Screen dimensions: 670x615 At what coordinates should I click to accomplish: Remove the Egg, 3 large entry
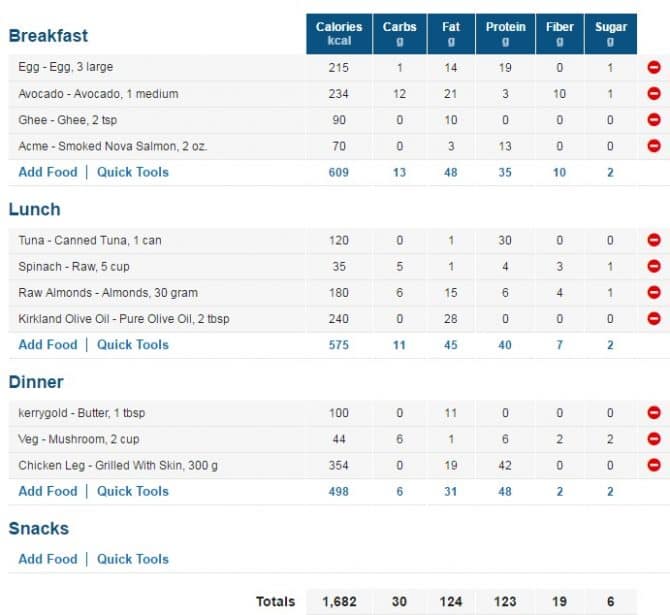[654, 67]
